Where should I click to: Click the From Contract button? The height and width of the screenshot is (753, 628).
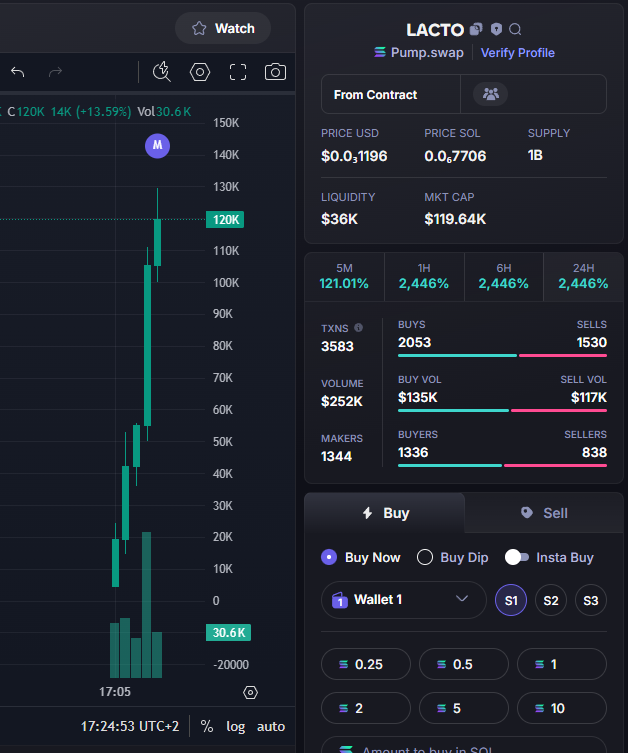(391, 95)
